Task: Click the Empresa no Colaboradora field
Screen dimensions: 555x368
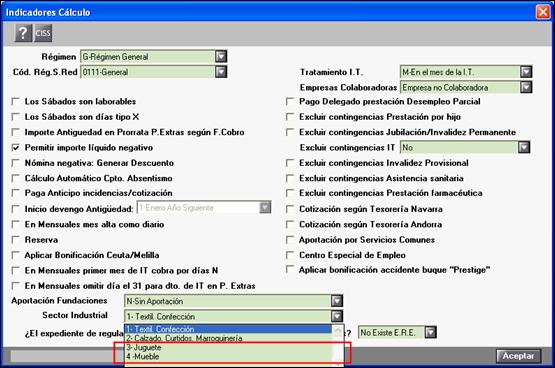Action: 460,87
